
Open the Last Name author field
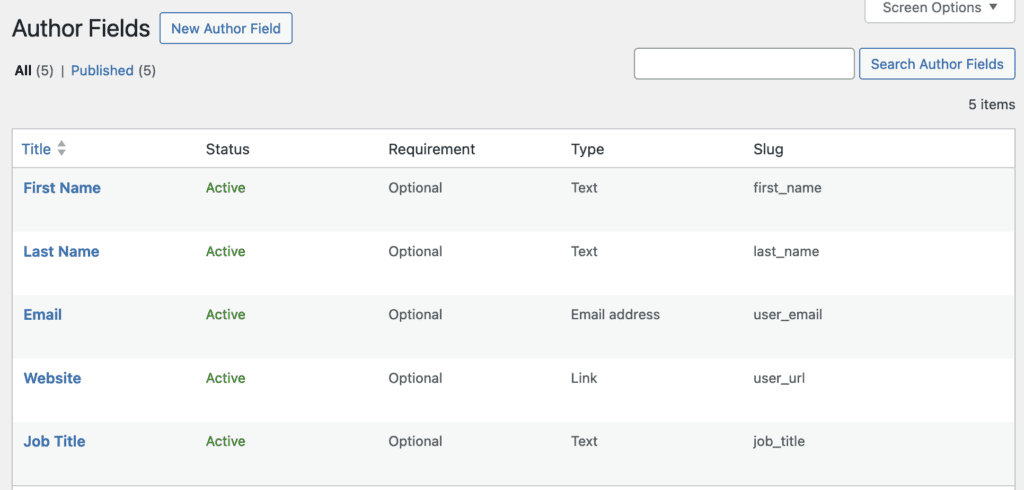(x=61, y=252)
